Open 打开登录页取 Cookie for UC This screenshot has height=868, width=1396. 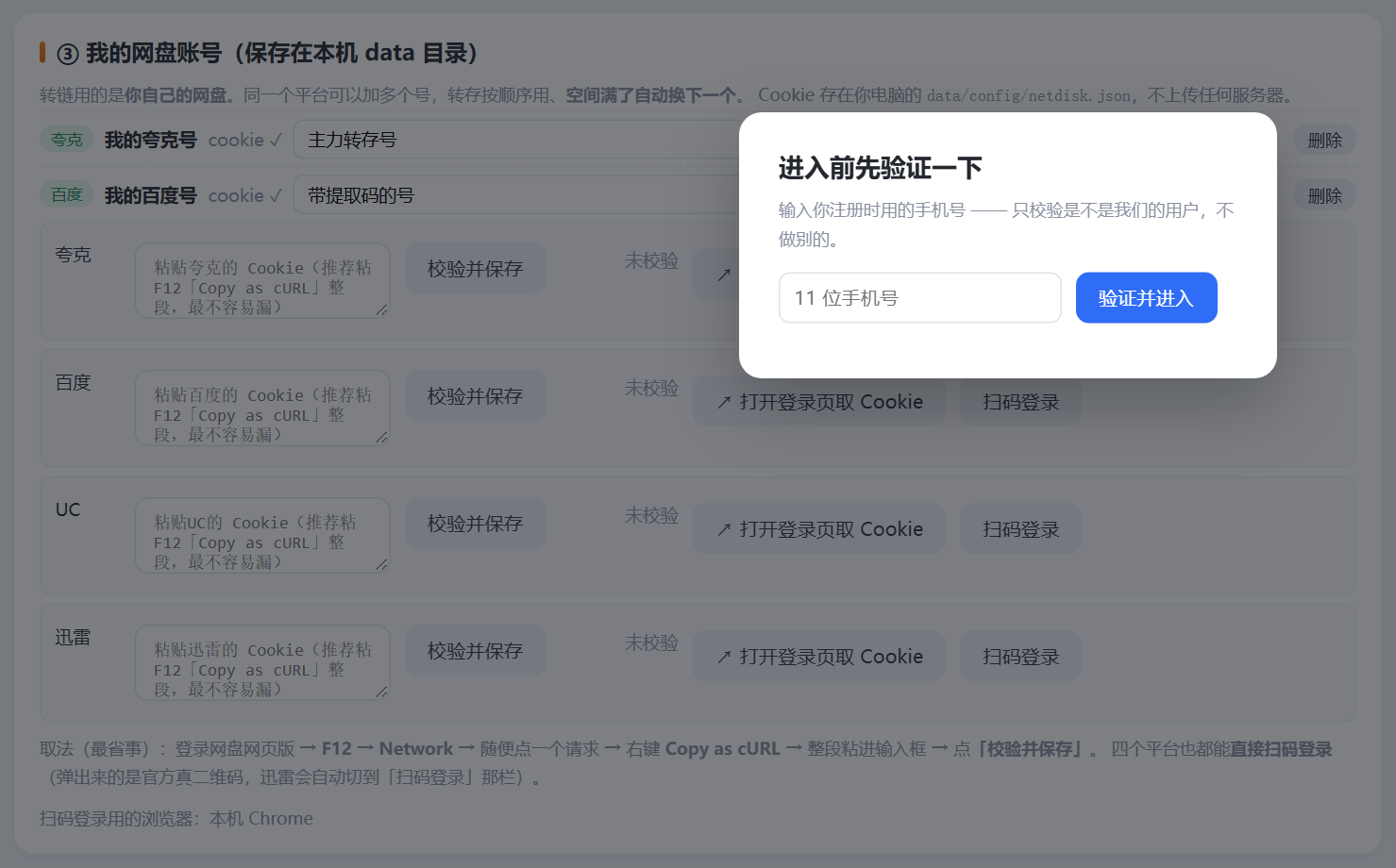(818, 529)
